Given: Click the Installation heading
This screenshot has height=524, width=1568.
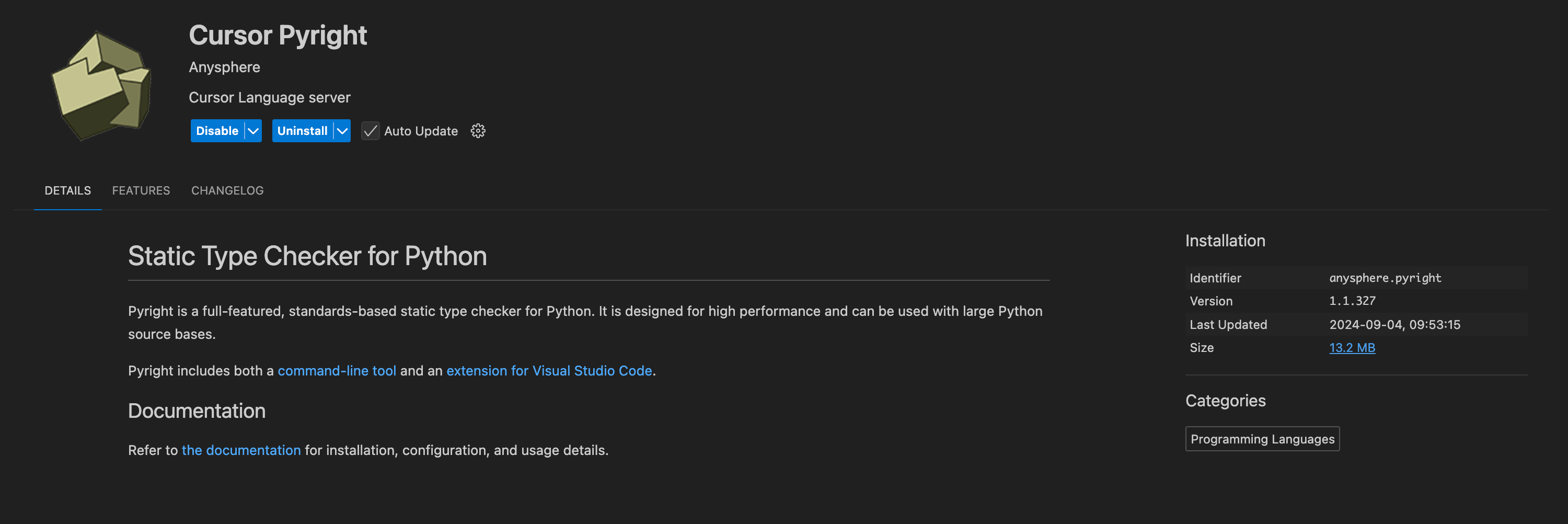Looking at the screenshot, I should (1225, 241).
